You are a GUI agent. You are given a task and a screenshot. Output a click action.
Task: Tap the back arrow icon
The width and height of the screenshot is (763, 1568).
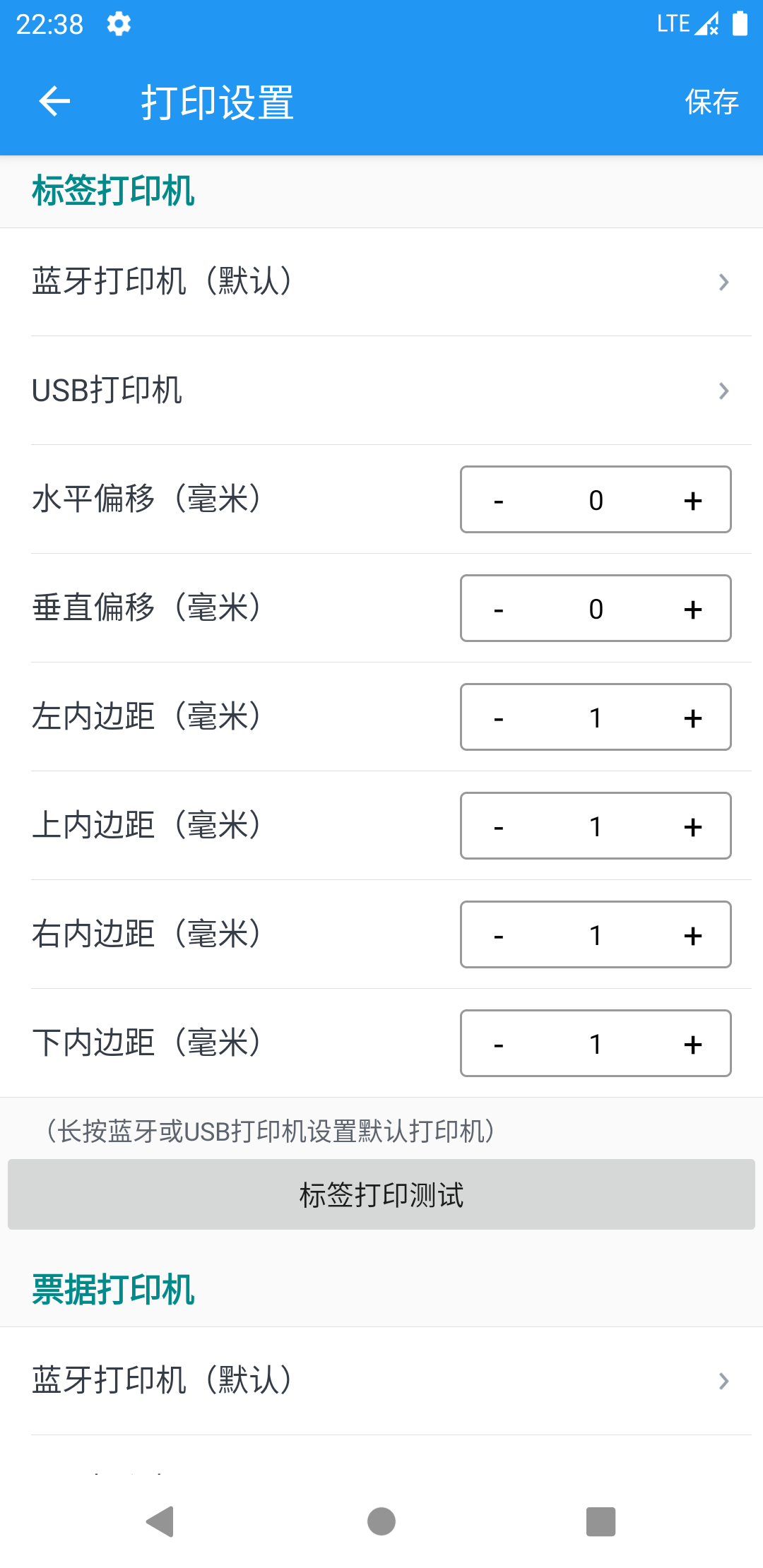click(54, 102)
